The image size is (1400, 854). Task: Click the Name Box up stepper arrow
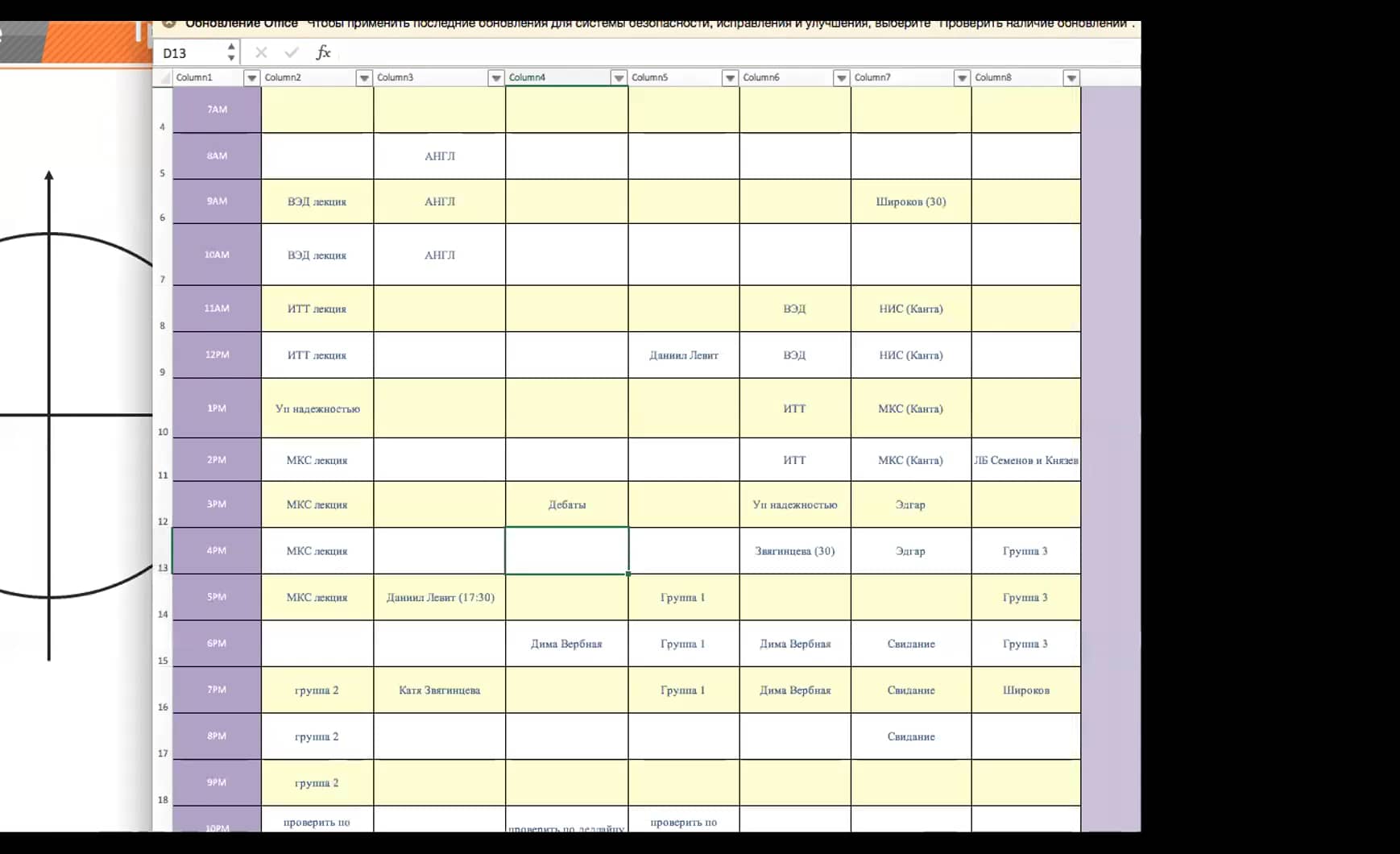[x=230, y=47]
